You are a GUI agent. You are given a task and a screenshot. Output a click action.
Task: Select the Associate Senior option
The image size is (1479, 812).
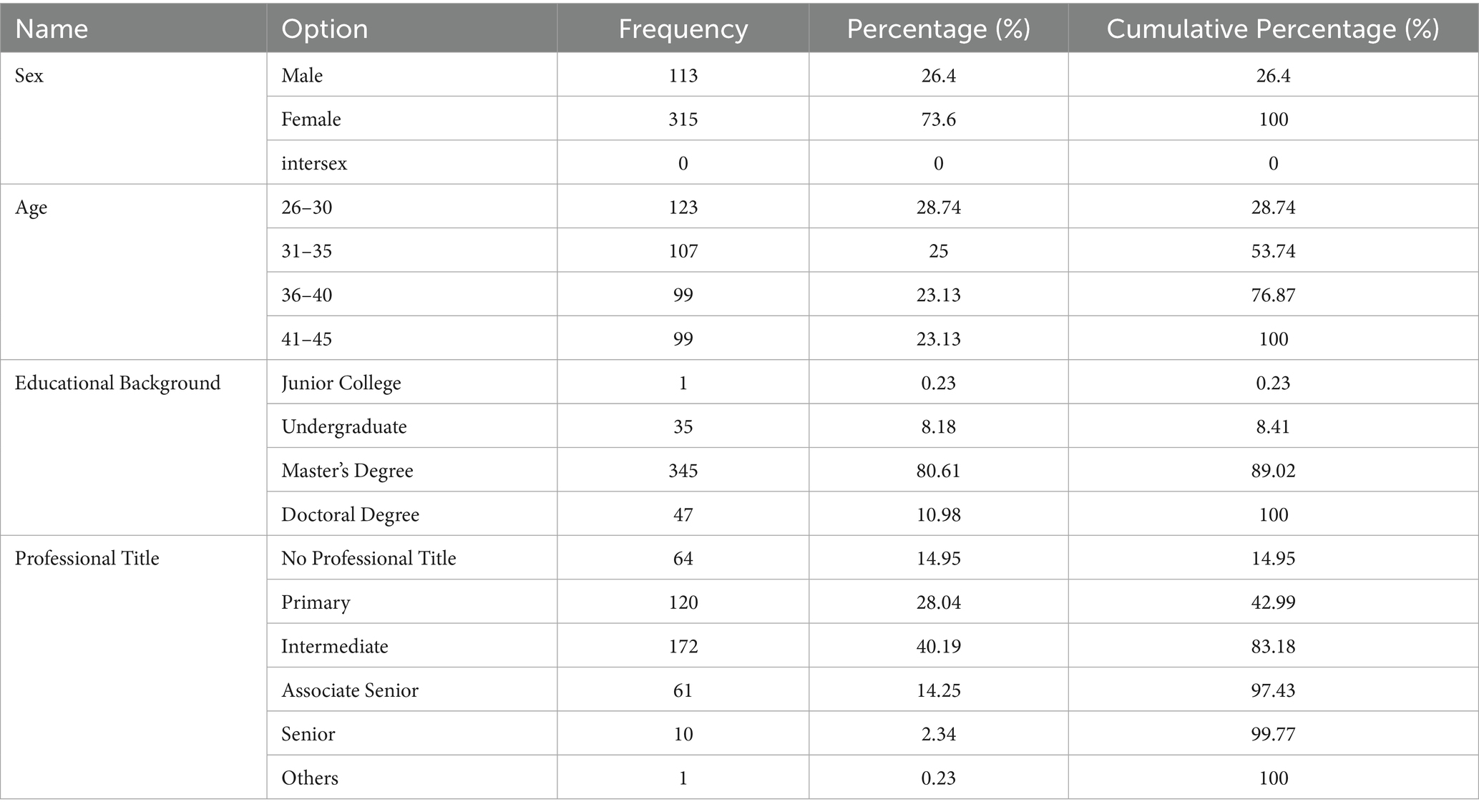350,690
